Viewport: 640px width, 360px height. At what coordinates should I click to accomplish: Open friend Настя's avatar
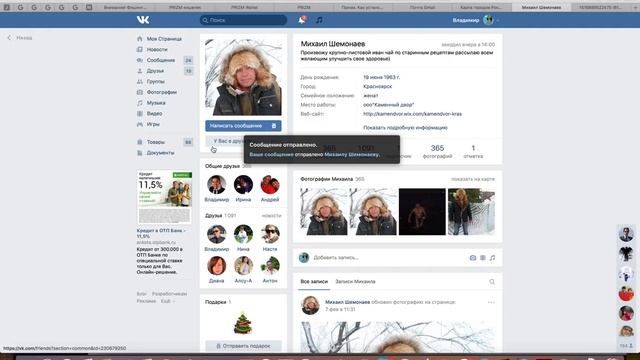270,234
